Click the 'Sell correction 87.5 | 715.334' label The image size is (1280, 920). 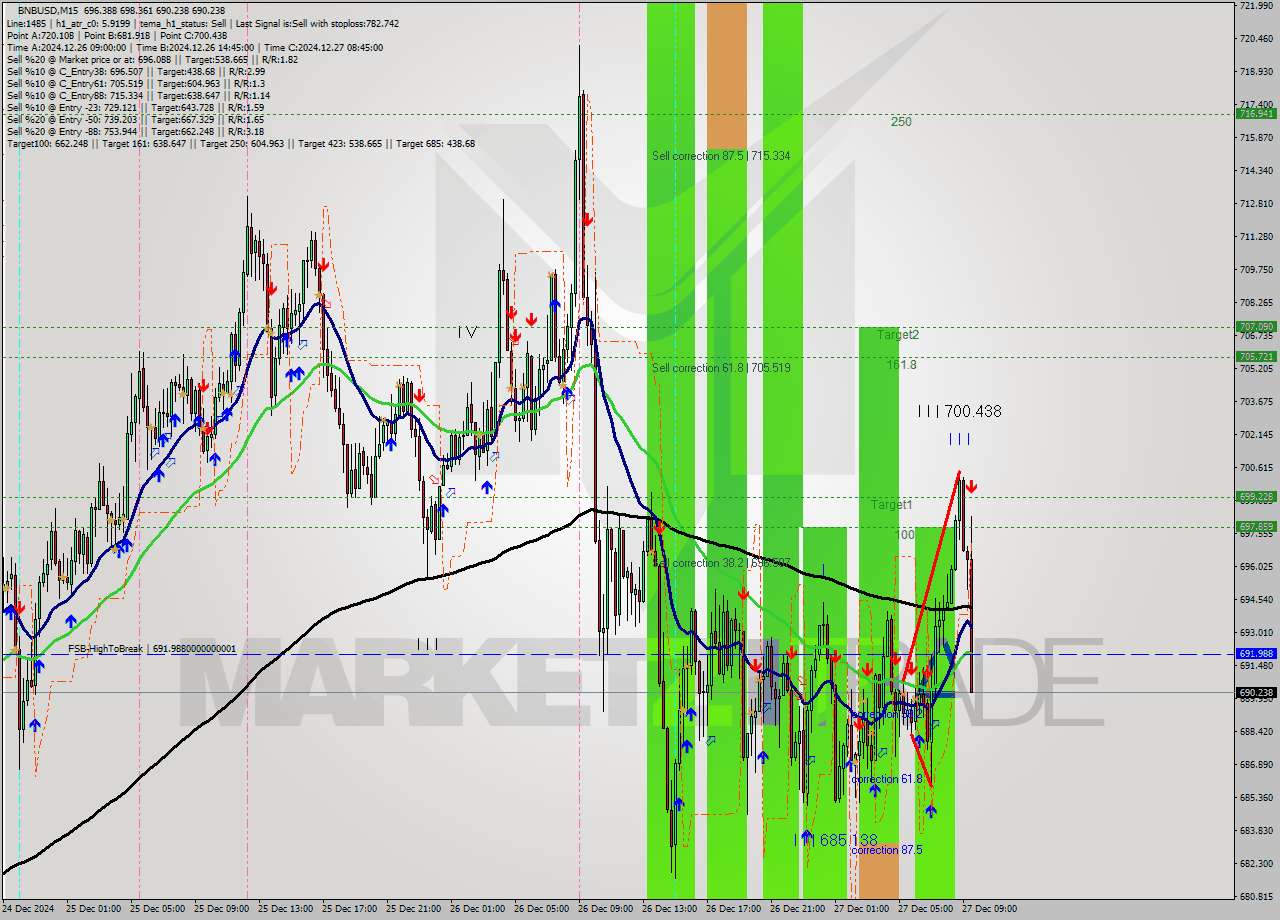[721, 156]
